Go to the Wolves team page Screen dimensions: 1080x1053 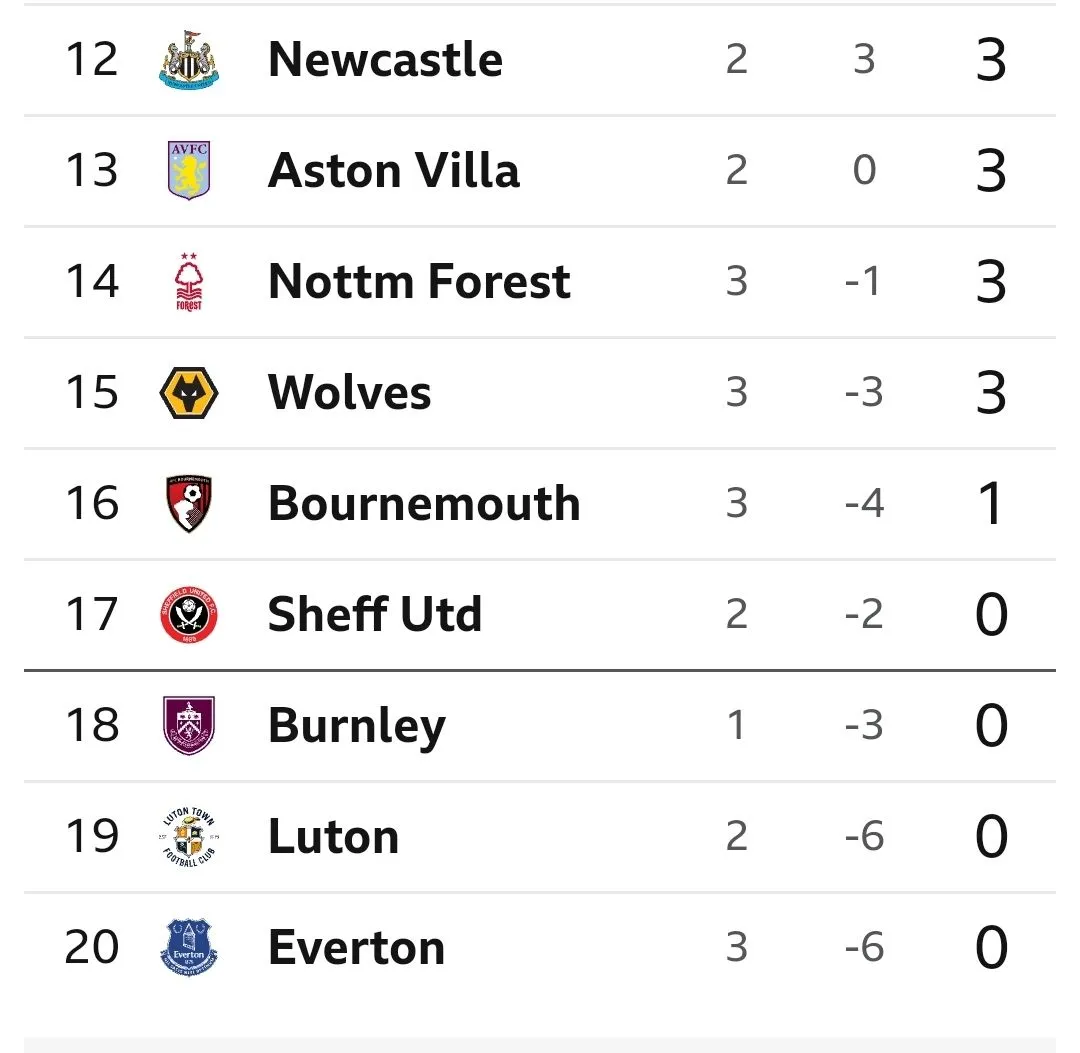[350, 393]
